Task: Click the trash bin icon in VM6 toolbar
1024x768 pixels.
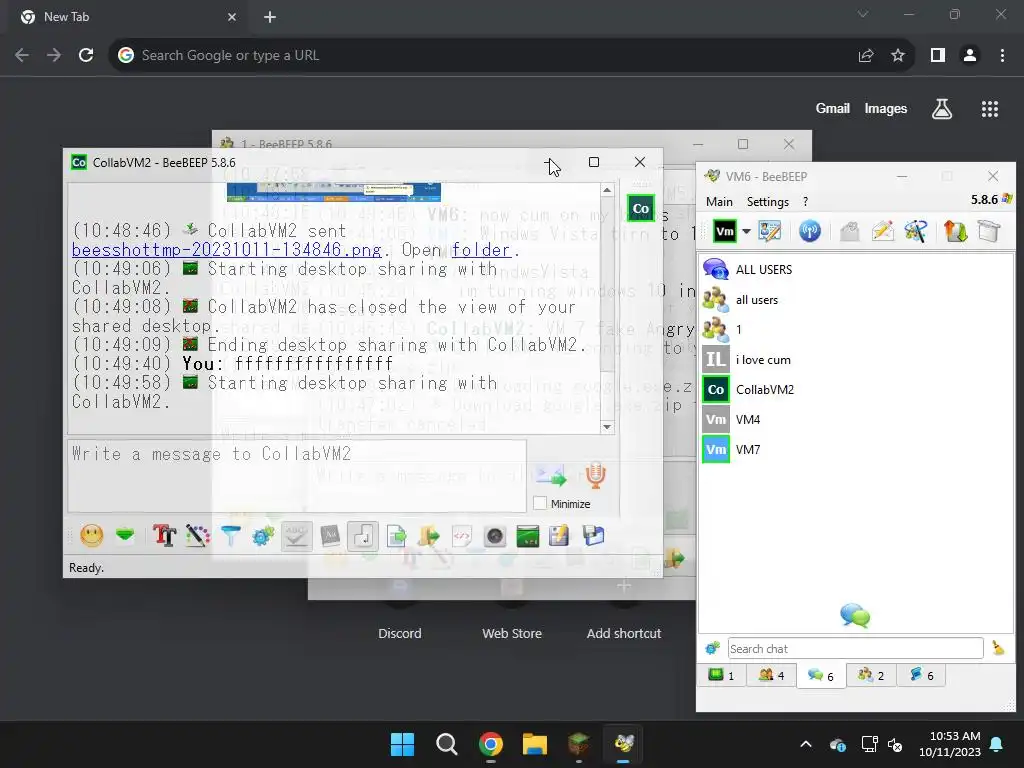Action: coord(989,231)
